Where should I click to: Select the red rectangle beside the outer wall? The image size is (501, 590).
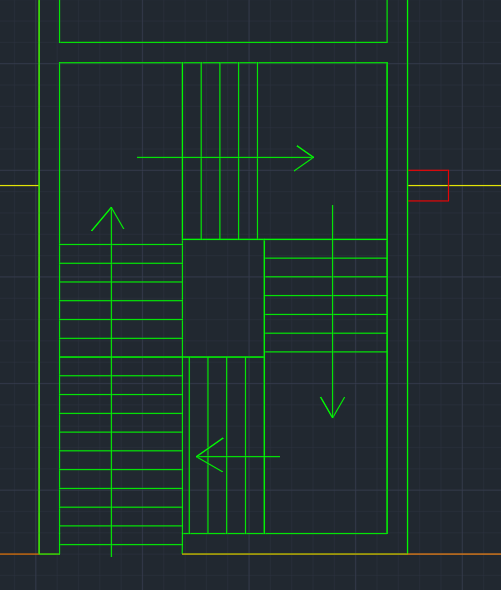428,186
